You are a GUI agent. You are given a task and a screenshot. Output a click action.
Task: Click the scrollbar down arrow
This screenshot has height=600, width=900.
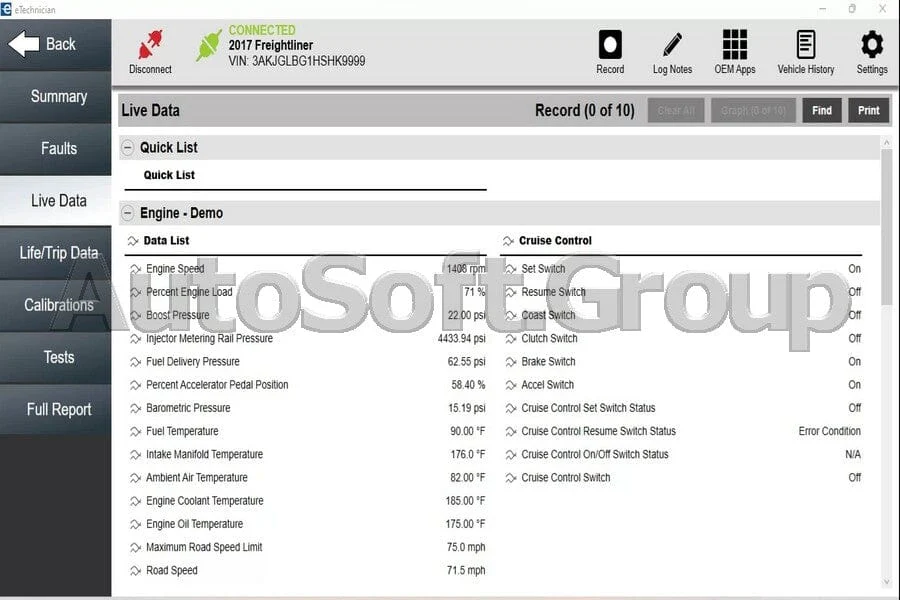tap(887, 582)
